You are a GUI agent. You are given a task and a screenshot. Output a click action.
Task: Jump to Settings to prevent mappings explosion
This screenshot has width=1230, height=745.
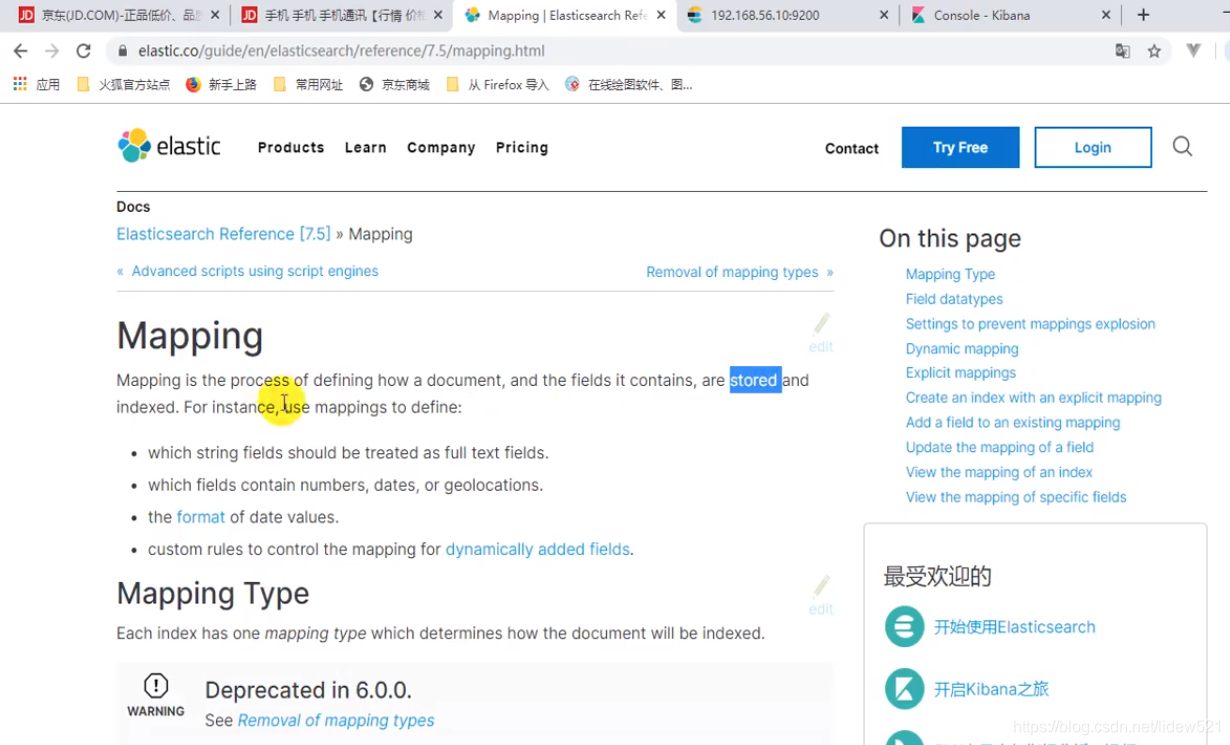pos(1030,324)
